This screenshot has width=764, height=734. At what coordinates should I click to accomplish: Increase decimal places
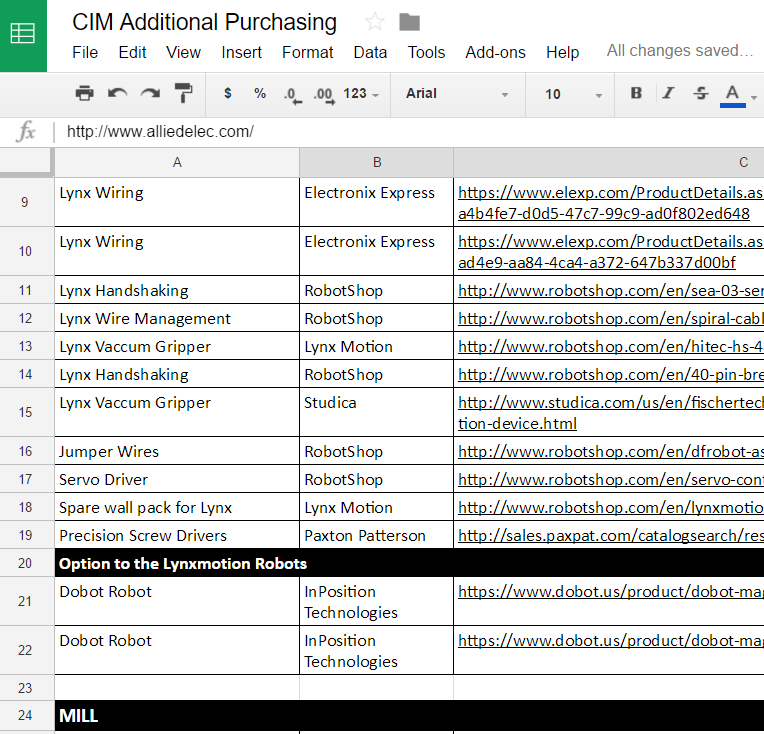324,94
